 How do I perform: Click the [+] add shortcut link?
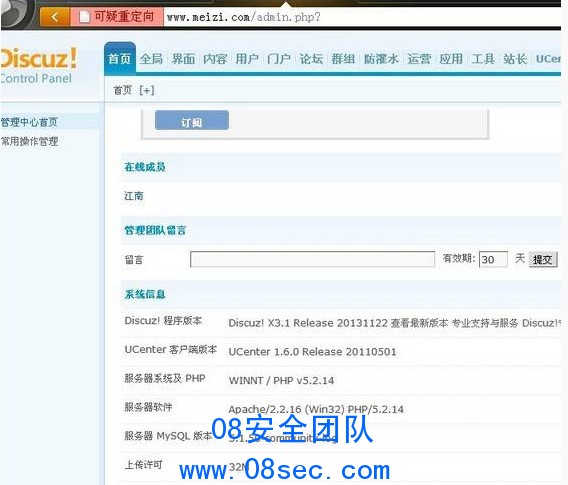click(147, 90)
